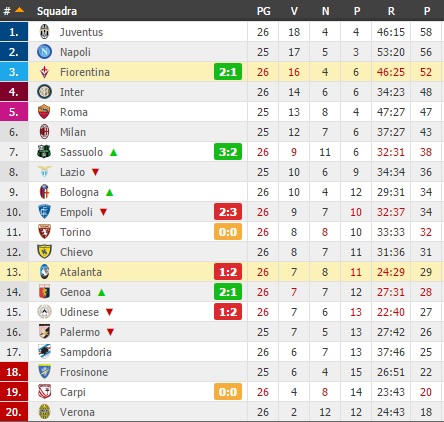Click the Roma club crest icon

(44, 112)
